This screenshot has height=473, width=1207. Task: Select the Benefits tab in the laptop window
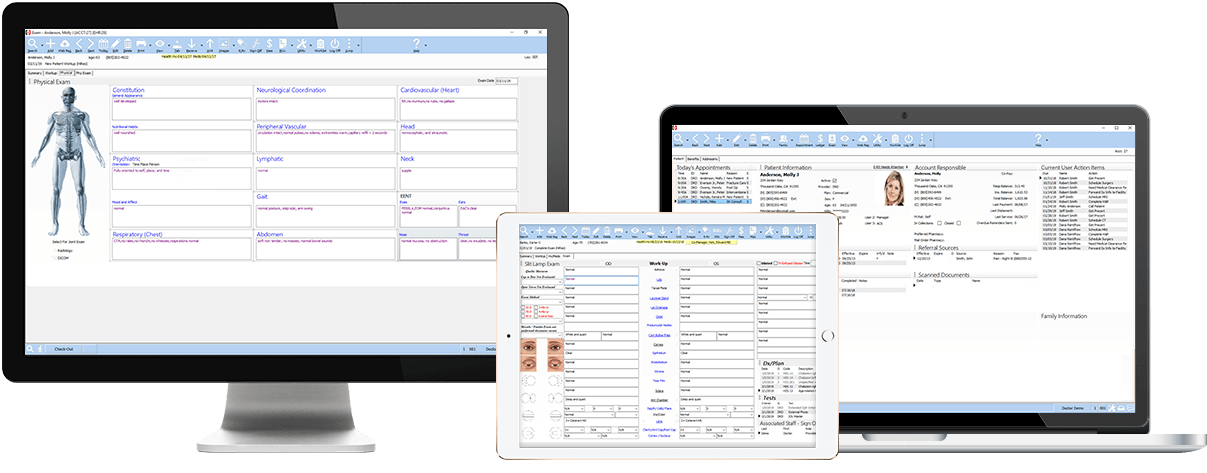click(695, 159)
